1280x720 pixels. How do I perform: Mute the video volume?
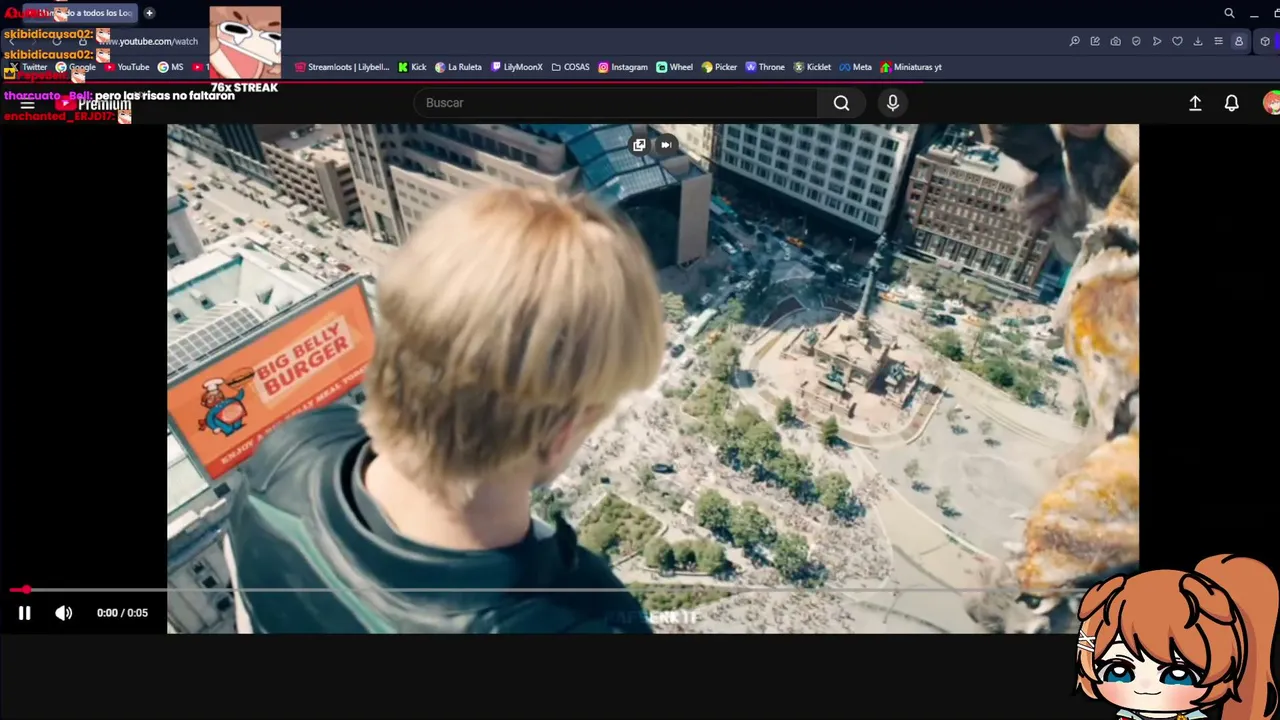[63, 613]
